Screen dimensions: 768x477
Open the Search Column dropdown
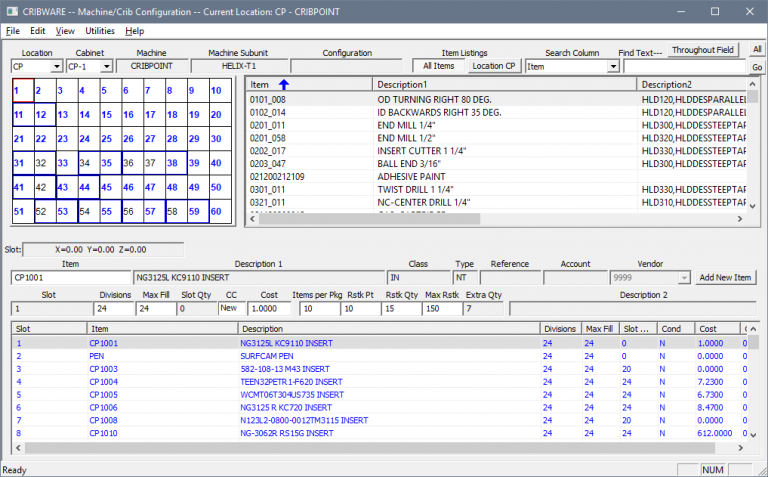tap(613, 66)
